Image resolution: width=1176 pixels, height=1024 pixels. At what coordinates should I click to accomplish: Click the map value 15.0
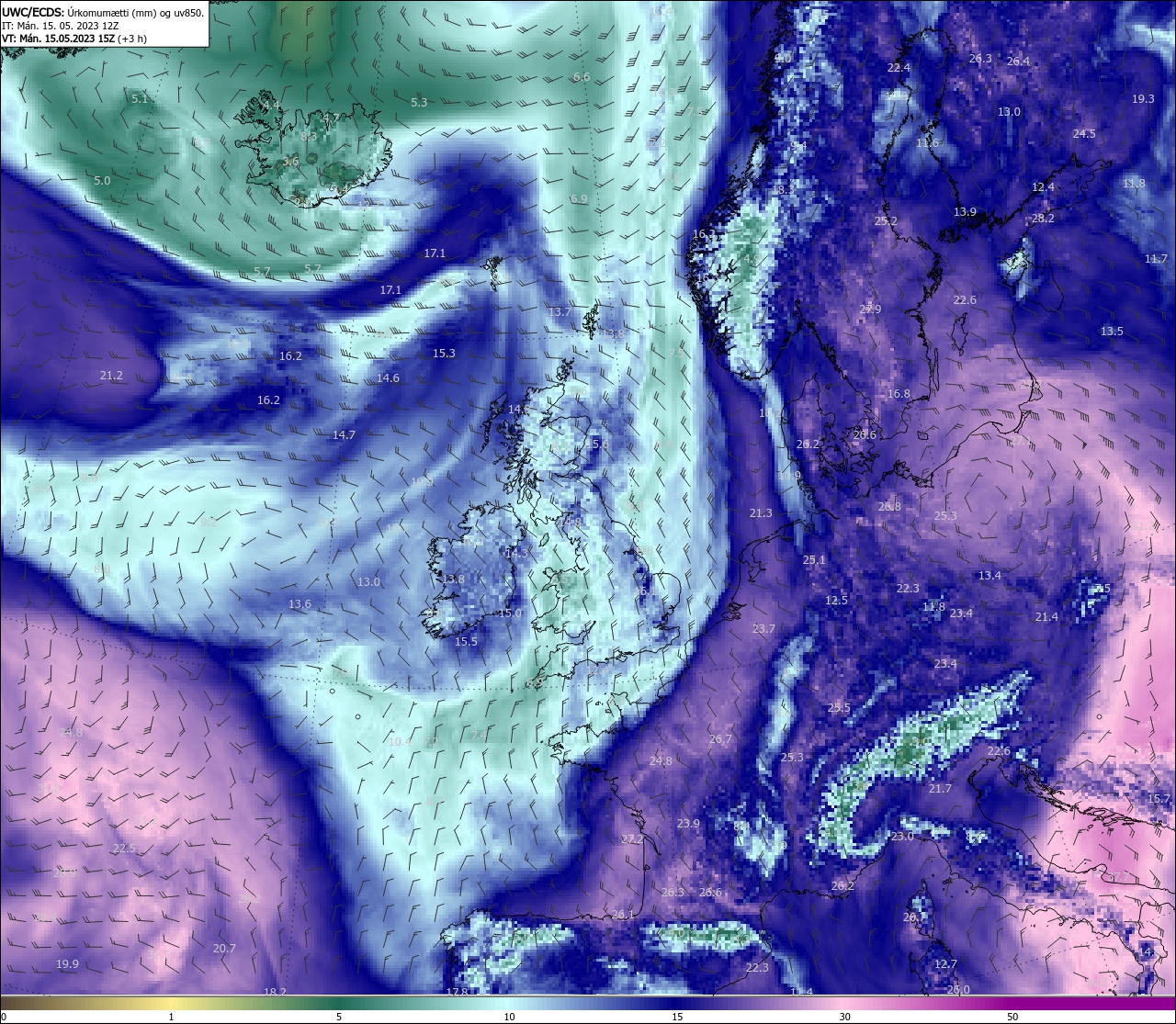pyautogui.click(x=510, y=613)
